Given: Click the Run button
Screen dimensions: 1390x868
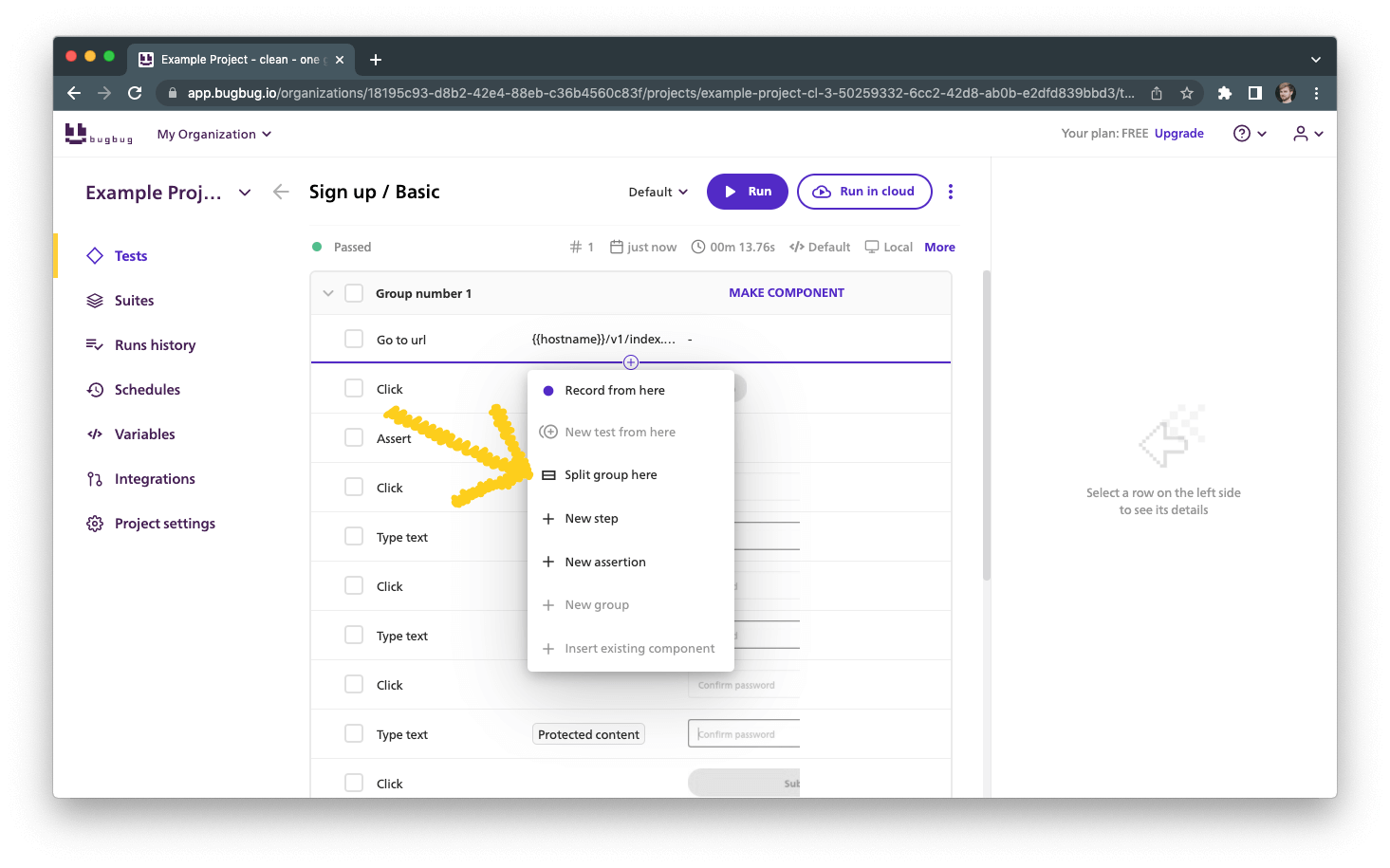Looking at the screenshot, I should [748, 192].
